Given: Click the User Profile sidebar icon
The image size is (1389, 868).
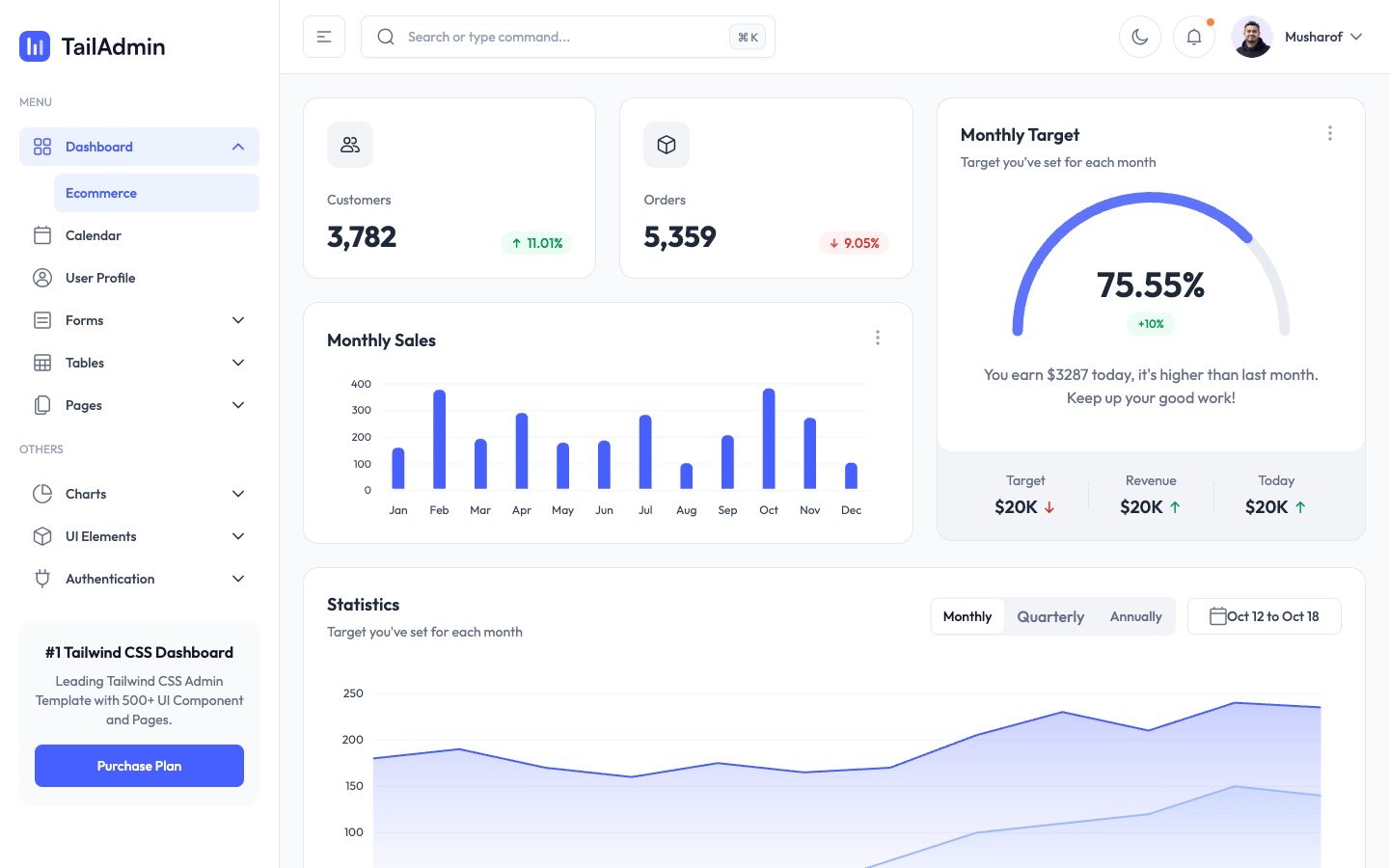Looking at the screenshot, I should [42, 278].
